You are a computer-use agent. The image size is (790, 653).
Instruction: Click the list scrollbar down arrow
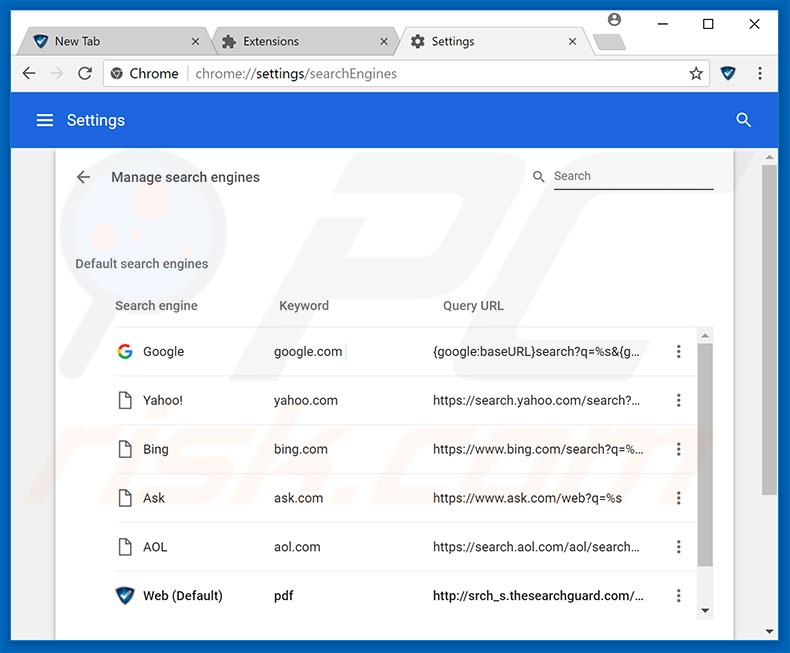[705, 610]
